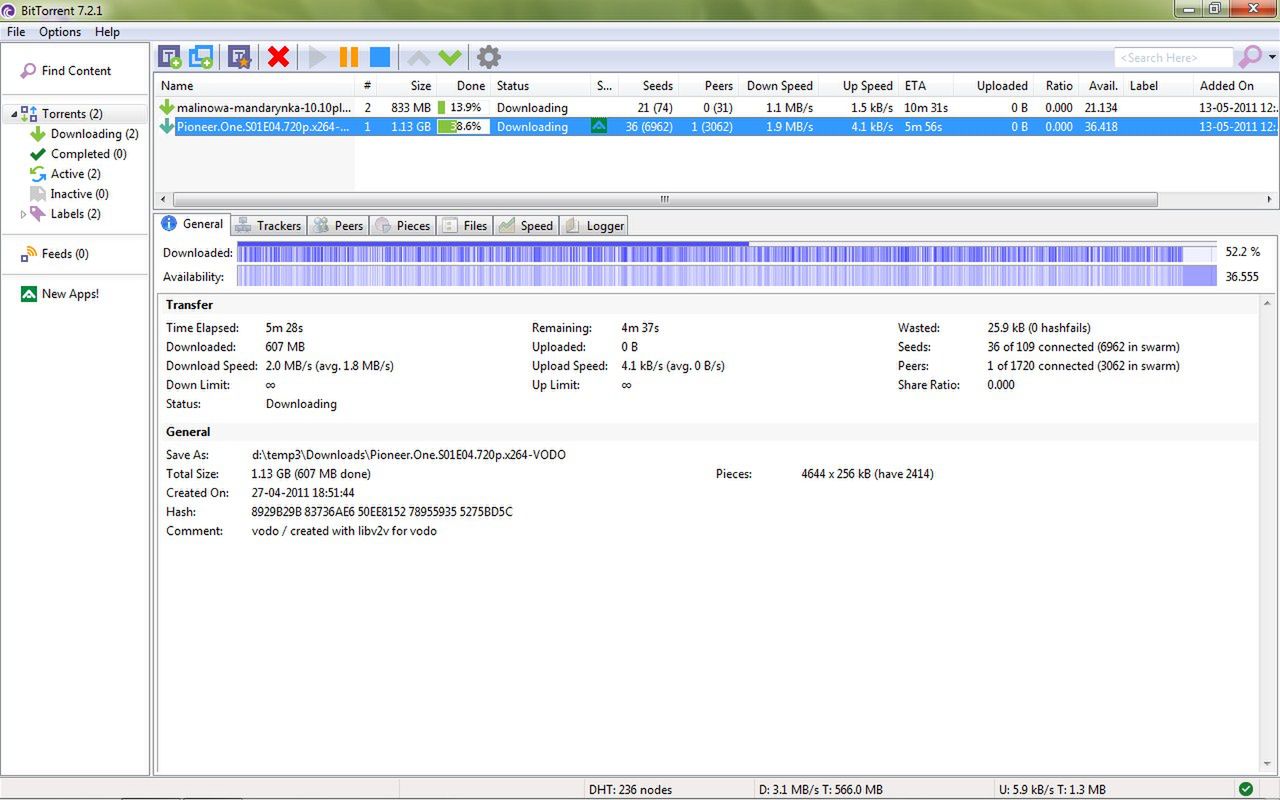The height and width of the screenshot is (800, 1280).
Task: Open Preferences via the gear icon
Action: click(x=488, y=57)
